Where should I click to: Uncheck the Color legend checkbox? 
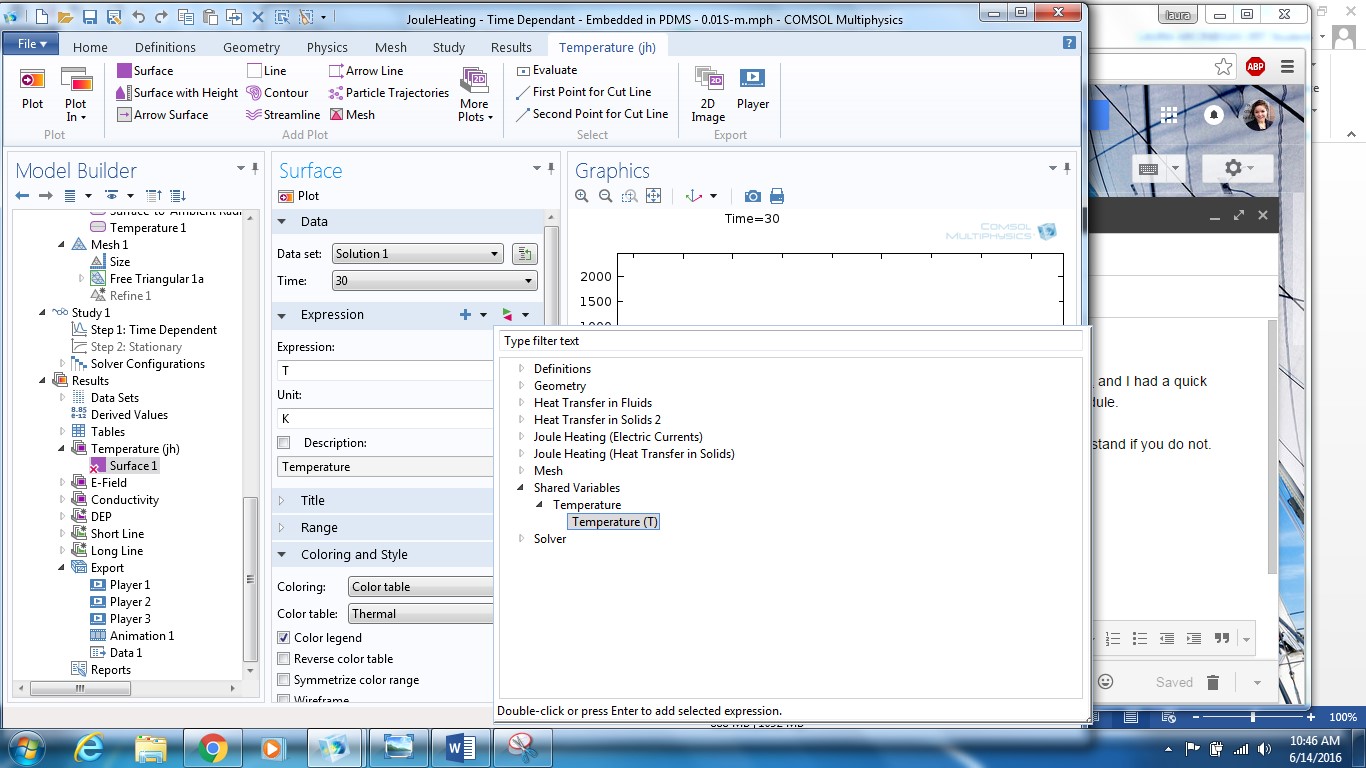coord(284,638)
